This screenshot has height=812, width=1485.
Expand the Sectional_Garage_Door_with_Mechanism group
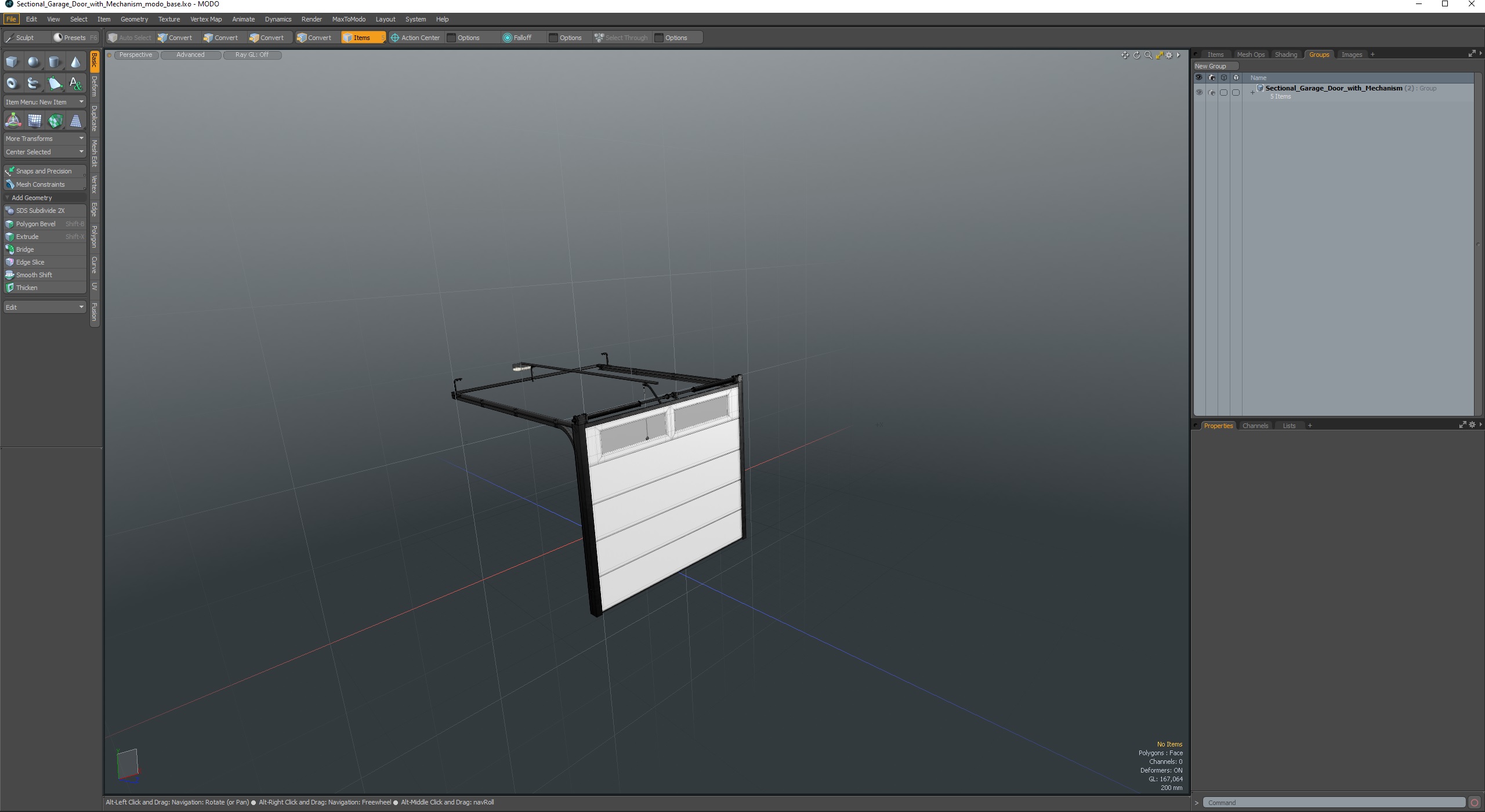pyautogui.click(x=1252, y=93)
